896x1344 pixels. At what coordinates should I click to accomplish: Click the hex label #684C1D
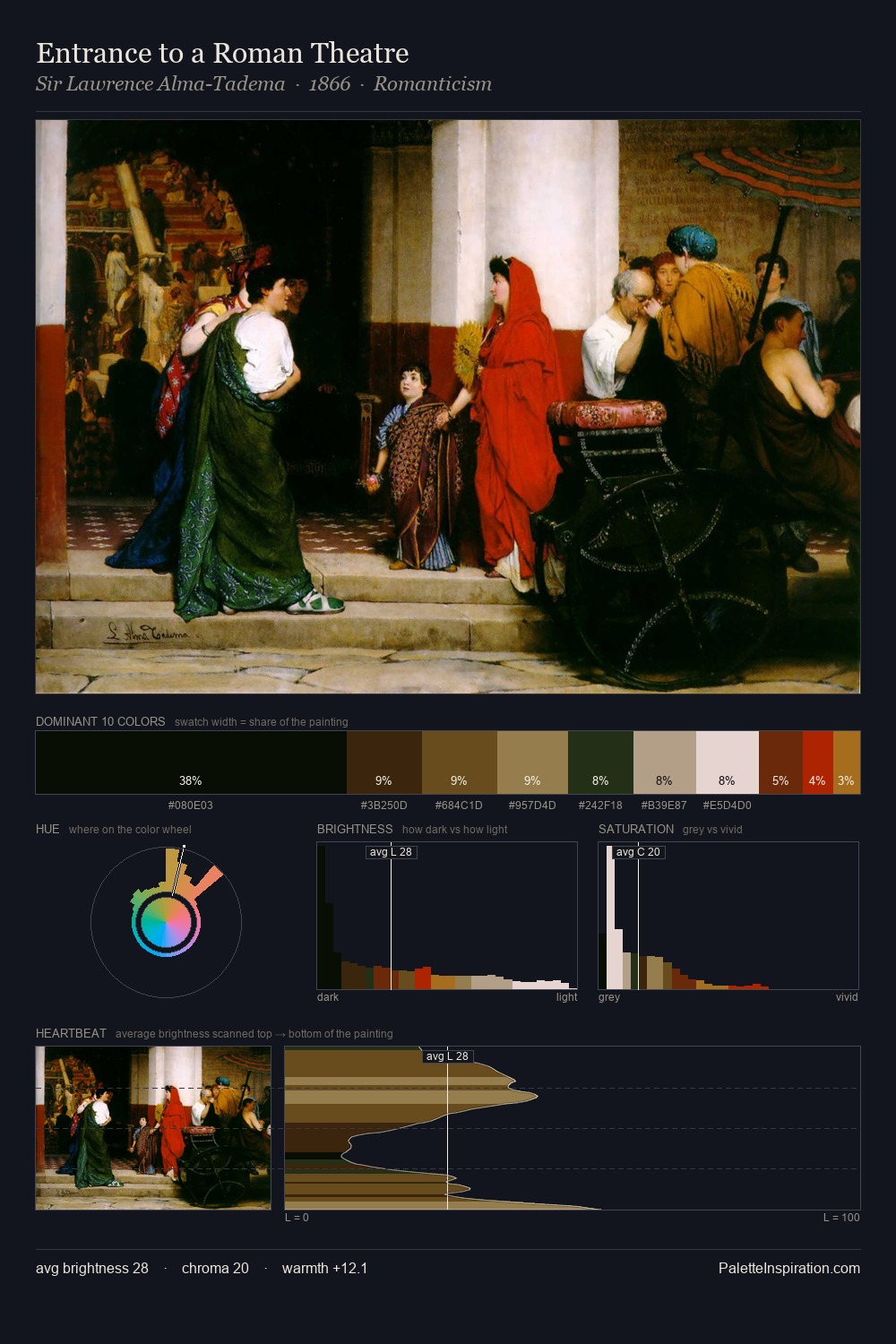pos(459,806)
